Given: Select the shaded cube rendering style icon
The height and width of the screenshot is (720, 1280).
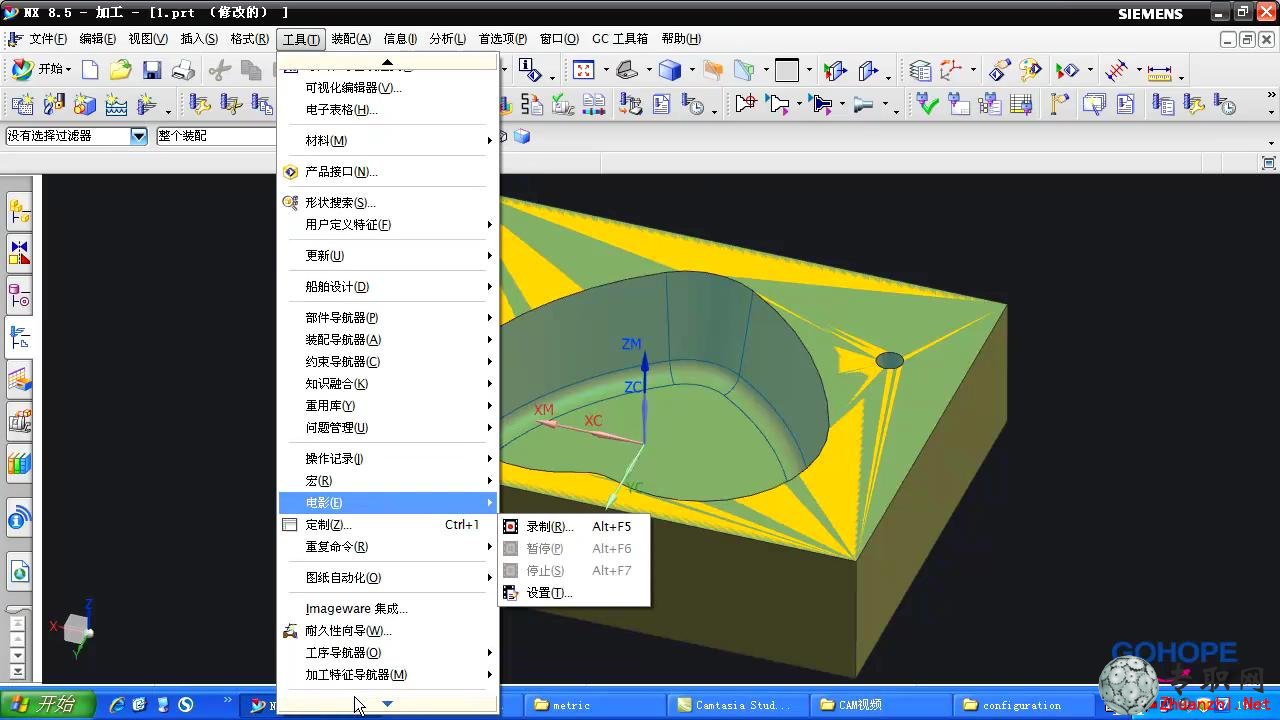Looking at the screenshot, I should pyautogui.click(x=670, y=70).
